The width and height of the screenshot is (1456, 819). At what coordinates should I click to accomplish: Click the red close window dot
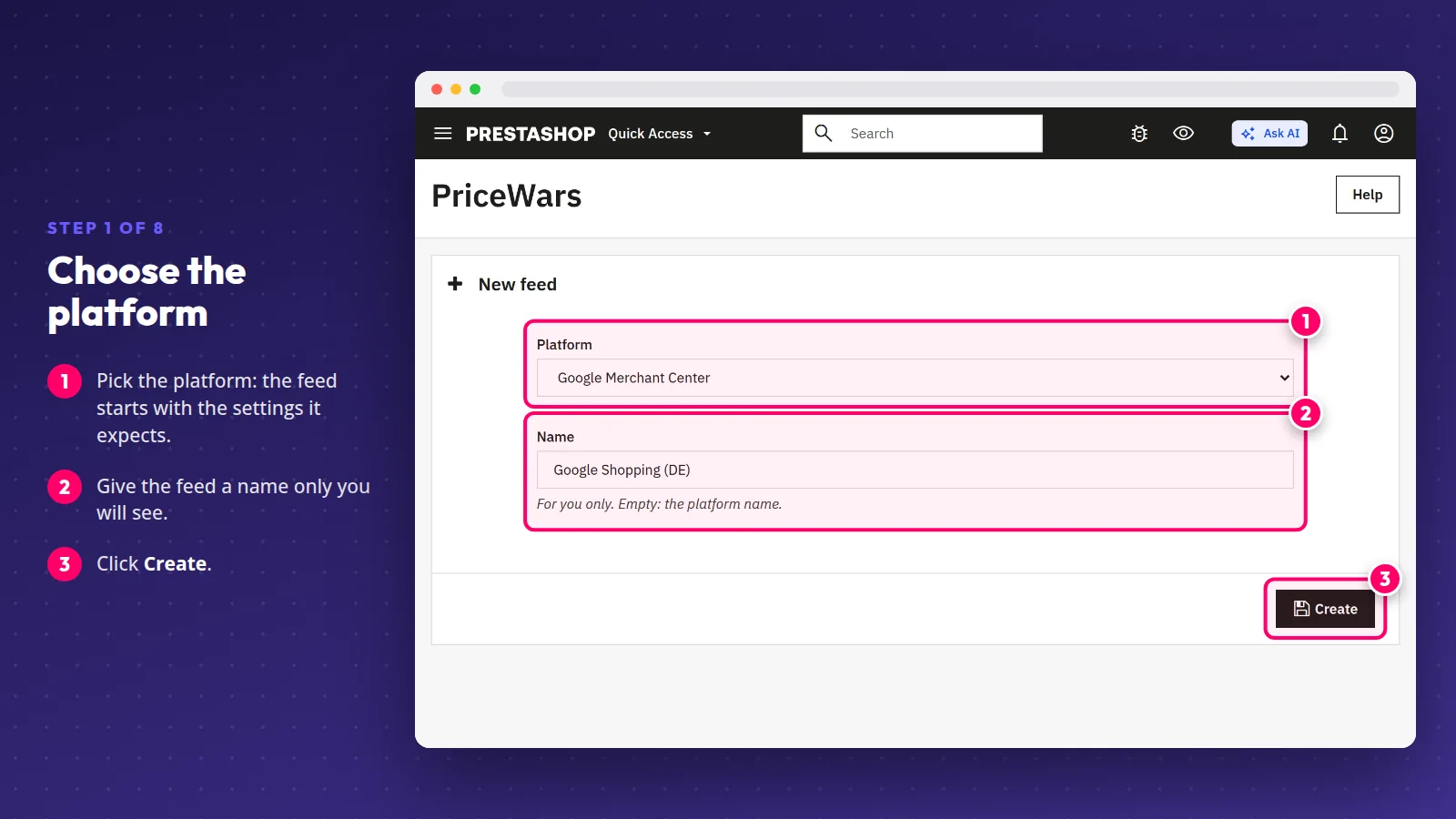437,89
